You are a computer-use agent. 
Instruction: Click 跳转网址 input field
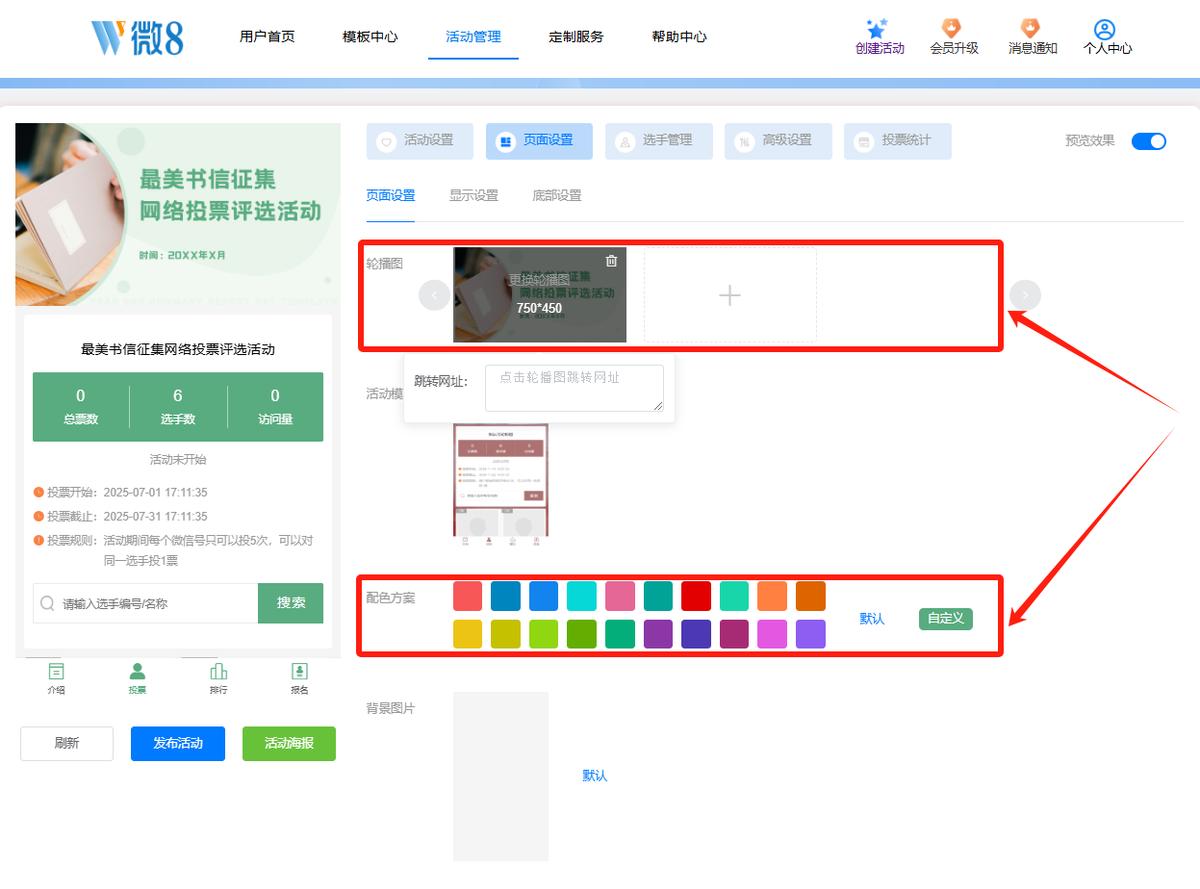pyautogui.click(x=574, y=388)
